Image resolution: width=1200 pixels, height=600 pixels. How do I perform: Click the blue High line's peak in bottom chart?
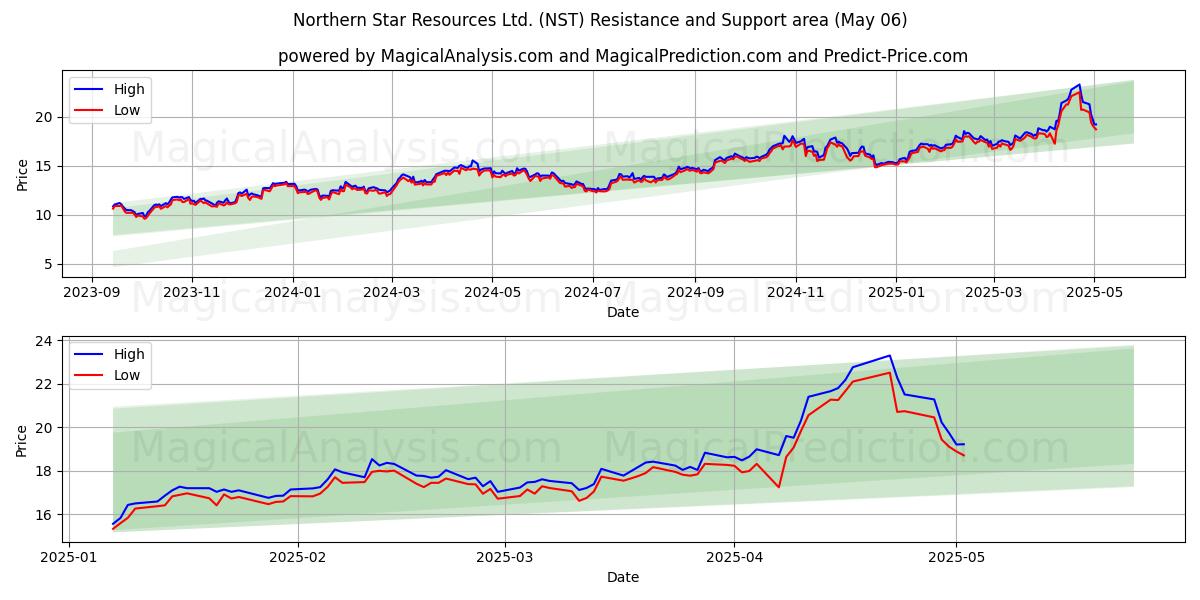tap(889, 355)
